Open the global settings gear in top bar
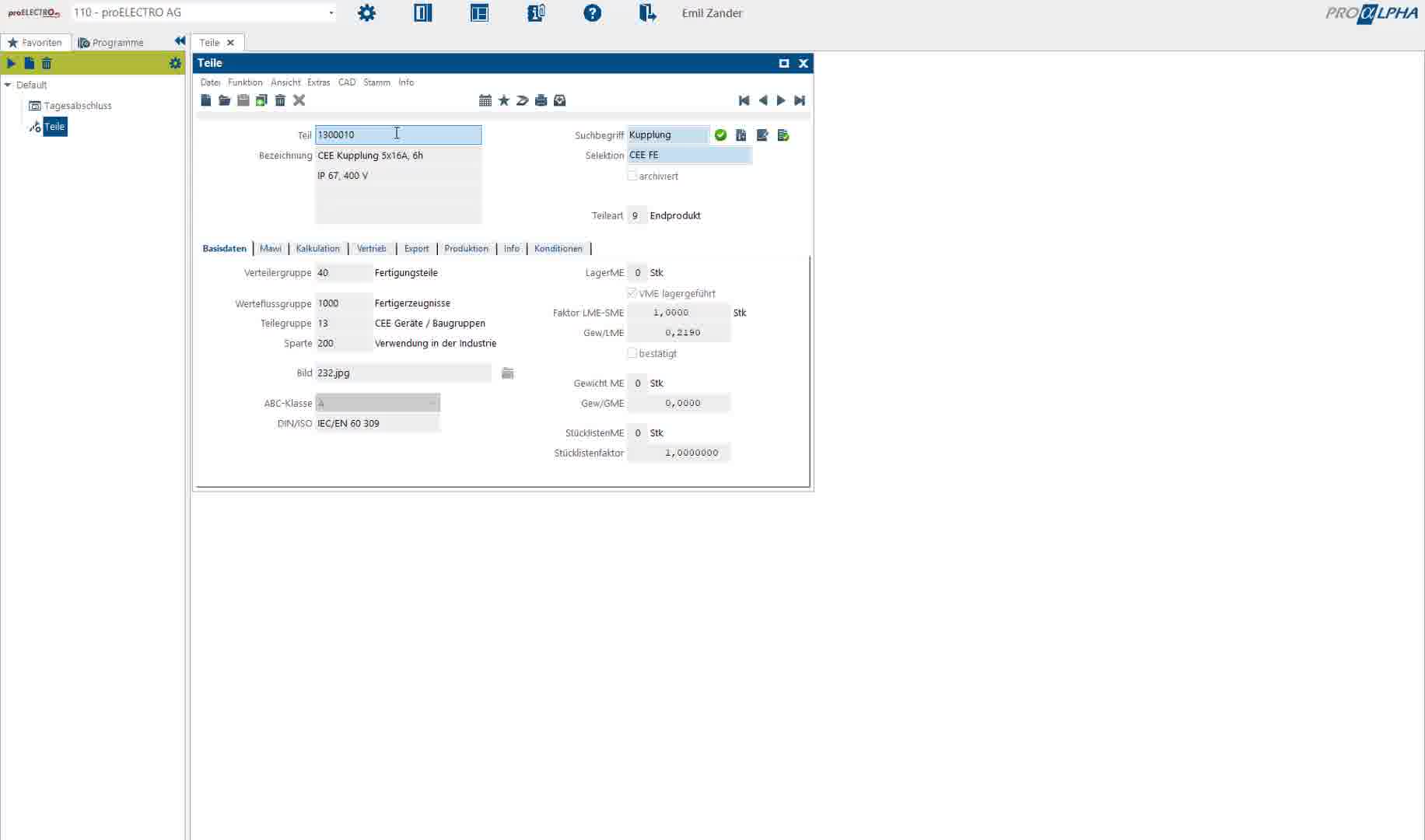1425x840 pixels. point(366,13)
